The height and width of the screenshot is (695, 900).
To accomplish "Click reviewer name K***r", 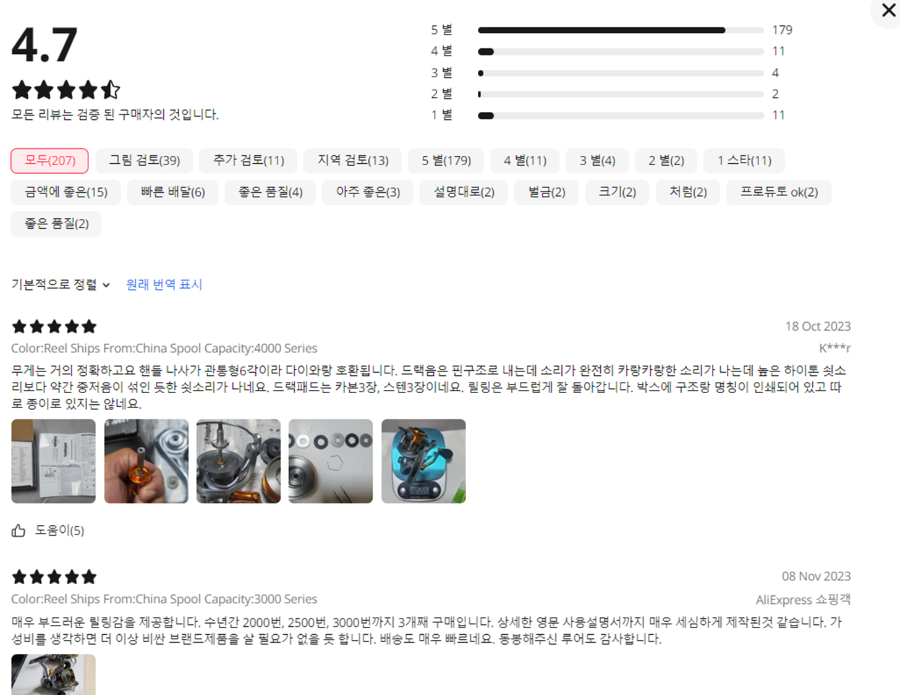I will 835,348.
